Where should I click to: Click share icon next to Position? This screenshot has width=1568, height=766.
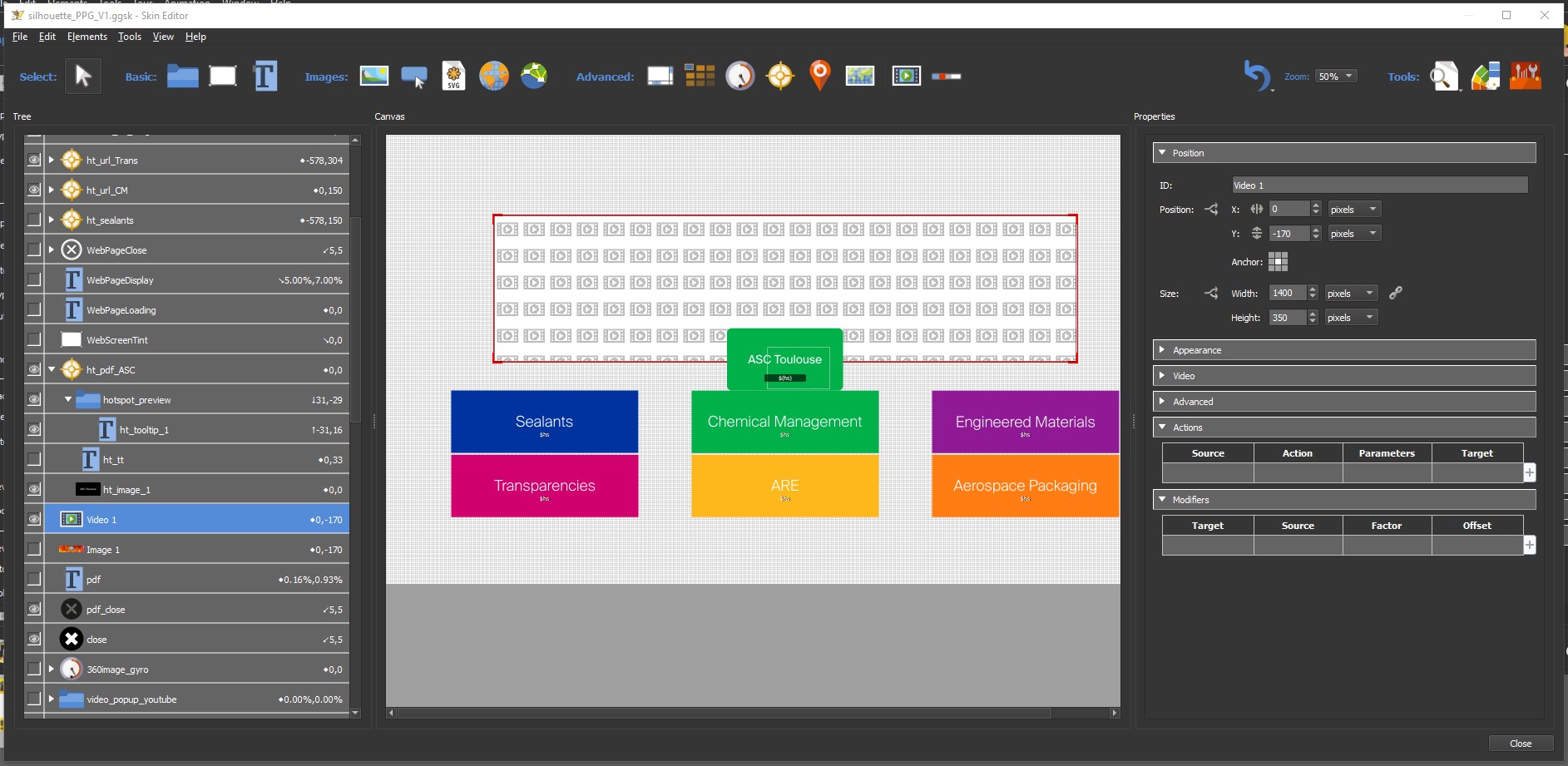pos(1211,210)
